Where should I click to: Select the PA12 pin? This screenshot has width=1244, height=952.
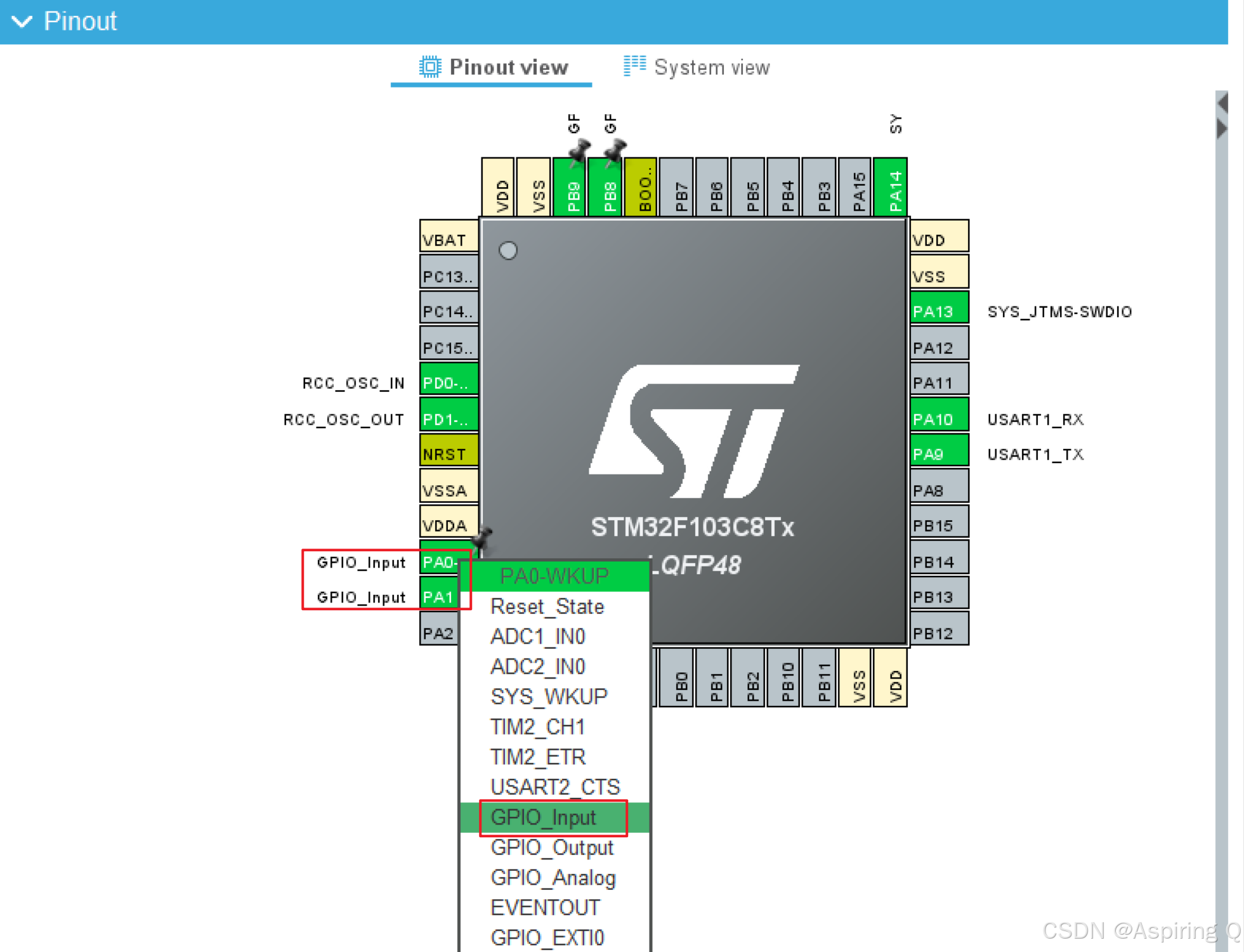tap(940, 344)
